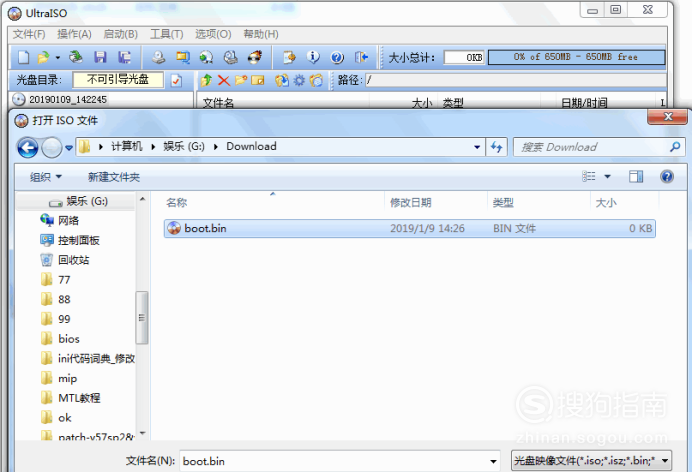Click the 0KB total size field
This screenshot has width=692, height=472.
point(464,57)
